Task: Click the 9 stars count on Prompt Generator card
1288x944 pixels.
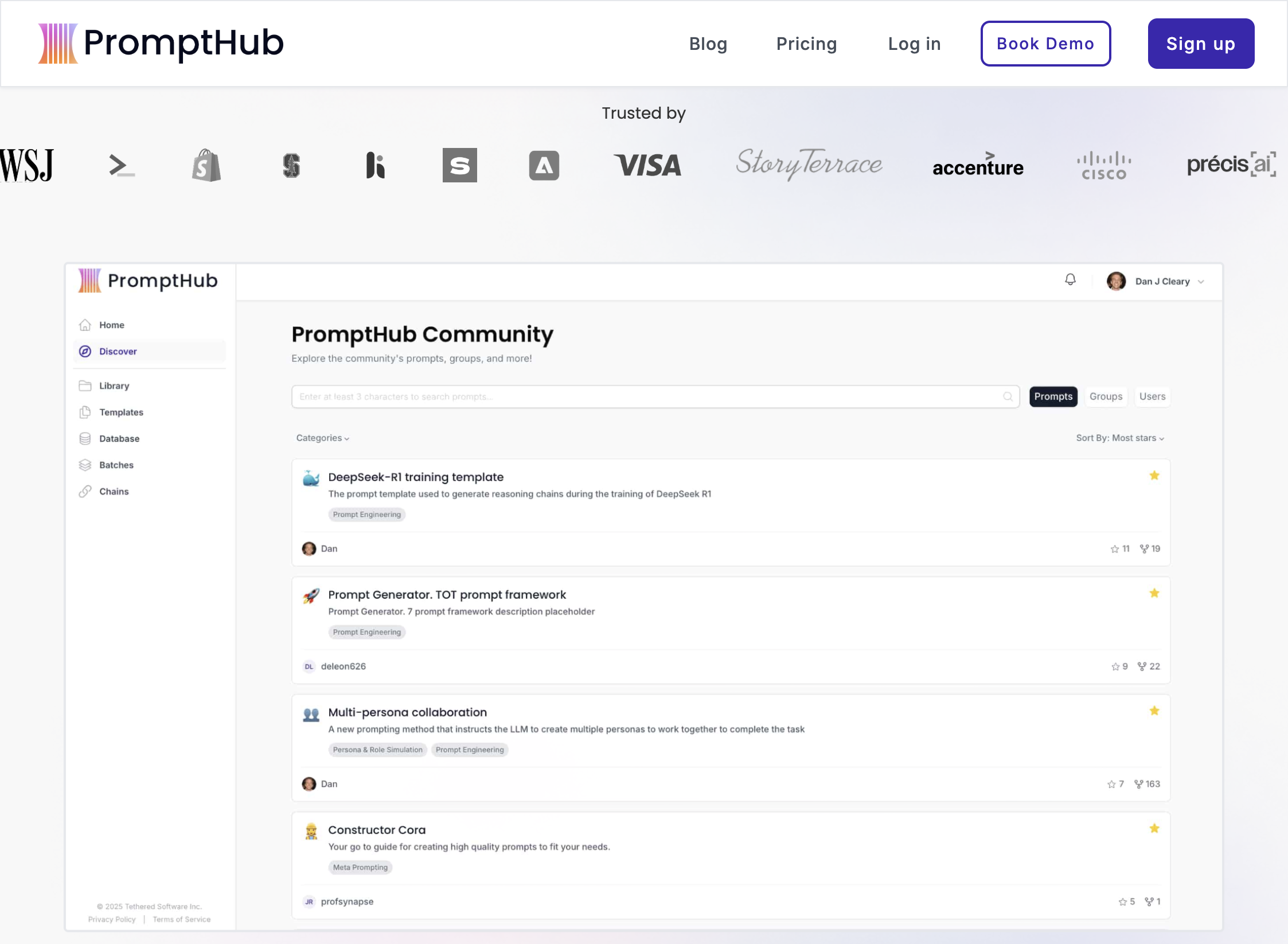Action: [x=1119, y=666]
